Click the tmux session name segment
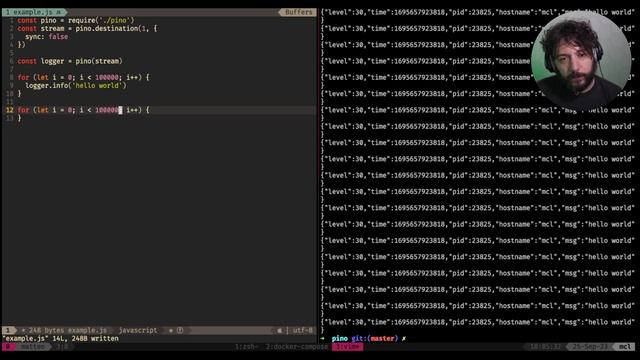The height and width of the screenshot is (360, 640). (x=32, y=347)
